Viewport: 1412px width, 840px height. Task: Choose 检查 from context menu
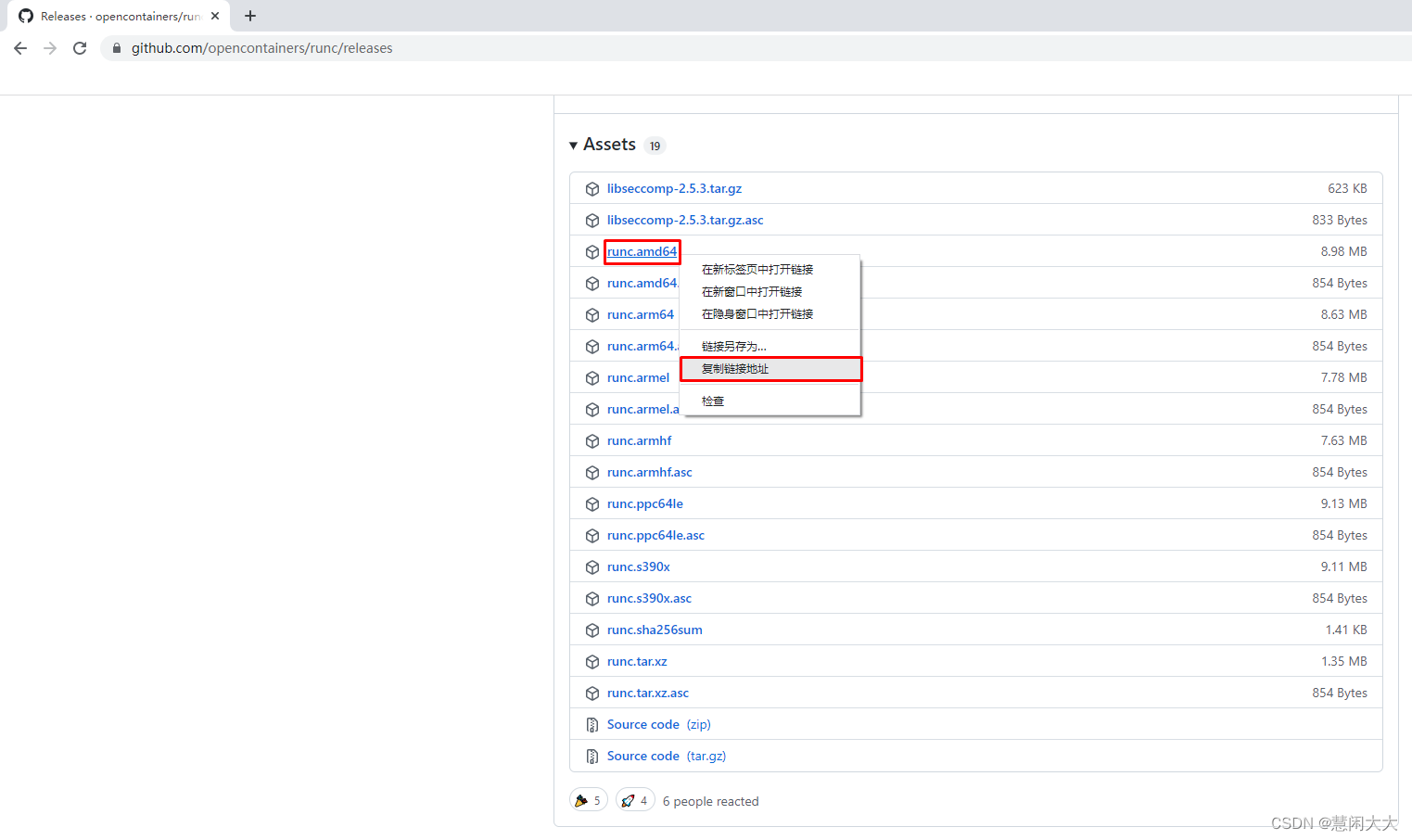[x=770, y=401]
